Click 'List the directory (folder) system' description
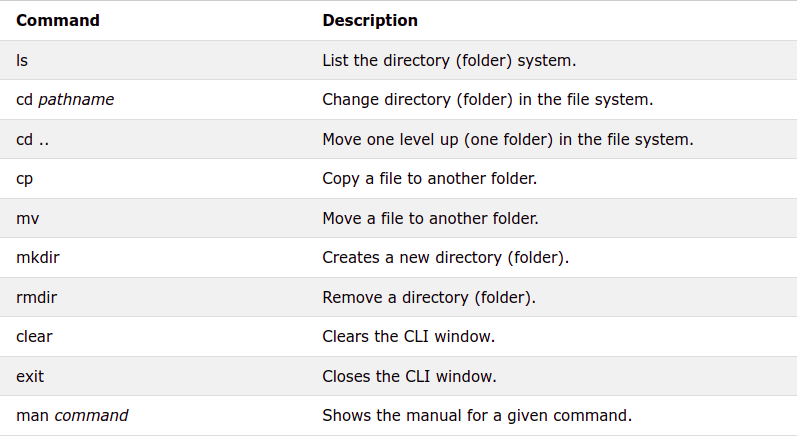This screenshot has height=437, width=797. (449, 60)
